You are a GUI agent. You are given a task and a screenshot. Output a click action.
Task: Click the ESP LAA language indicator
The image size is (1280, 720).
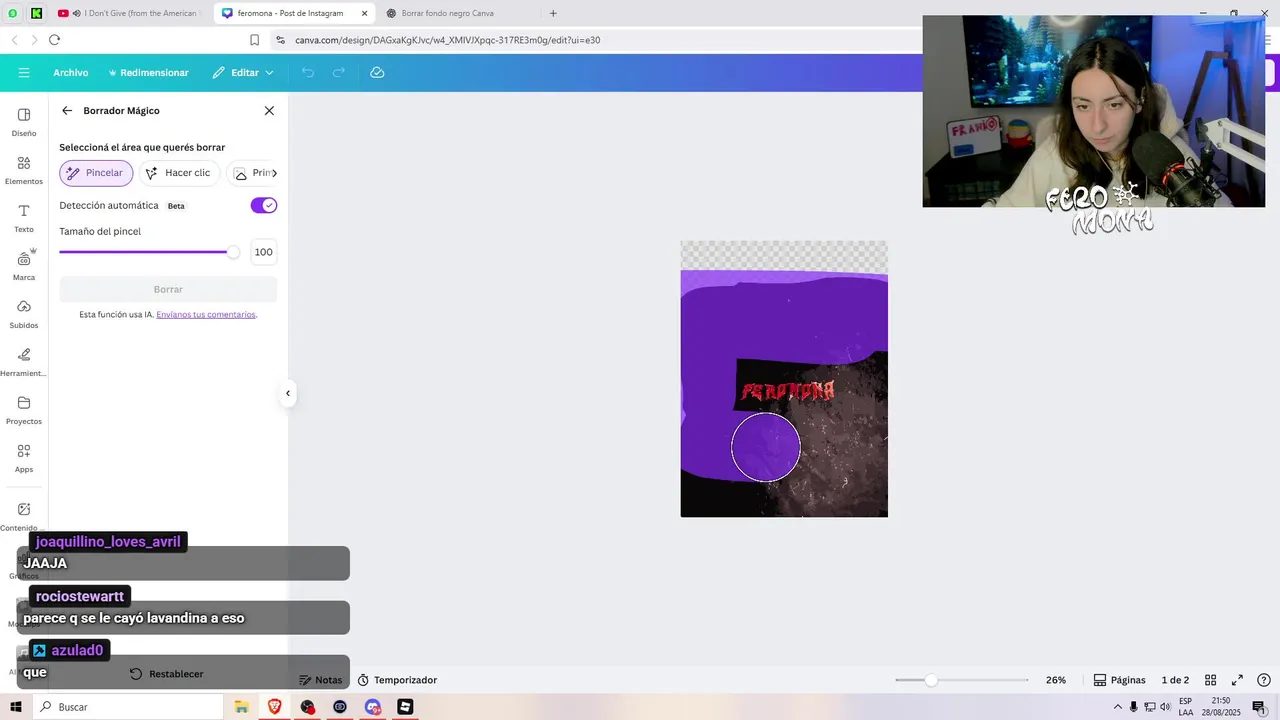point(1185,707)
